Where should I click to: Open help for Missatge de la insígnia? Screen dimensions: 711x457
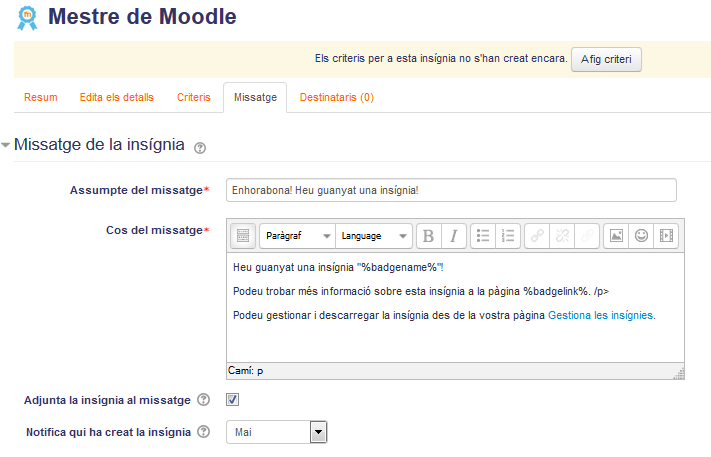(x=200, y=148)
